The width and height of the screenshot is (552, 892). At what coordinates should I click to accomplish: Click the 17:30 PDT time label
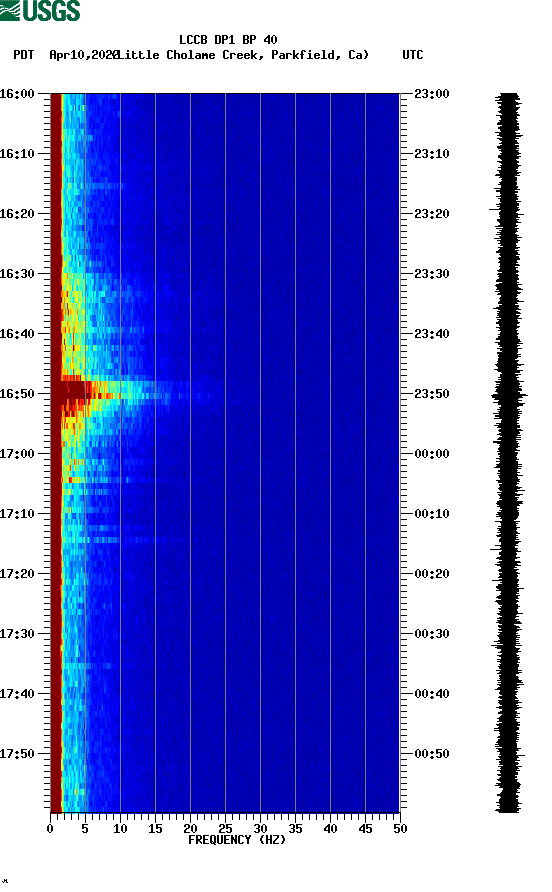[x=17, y=634]
